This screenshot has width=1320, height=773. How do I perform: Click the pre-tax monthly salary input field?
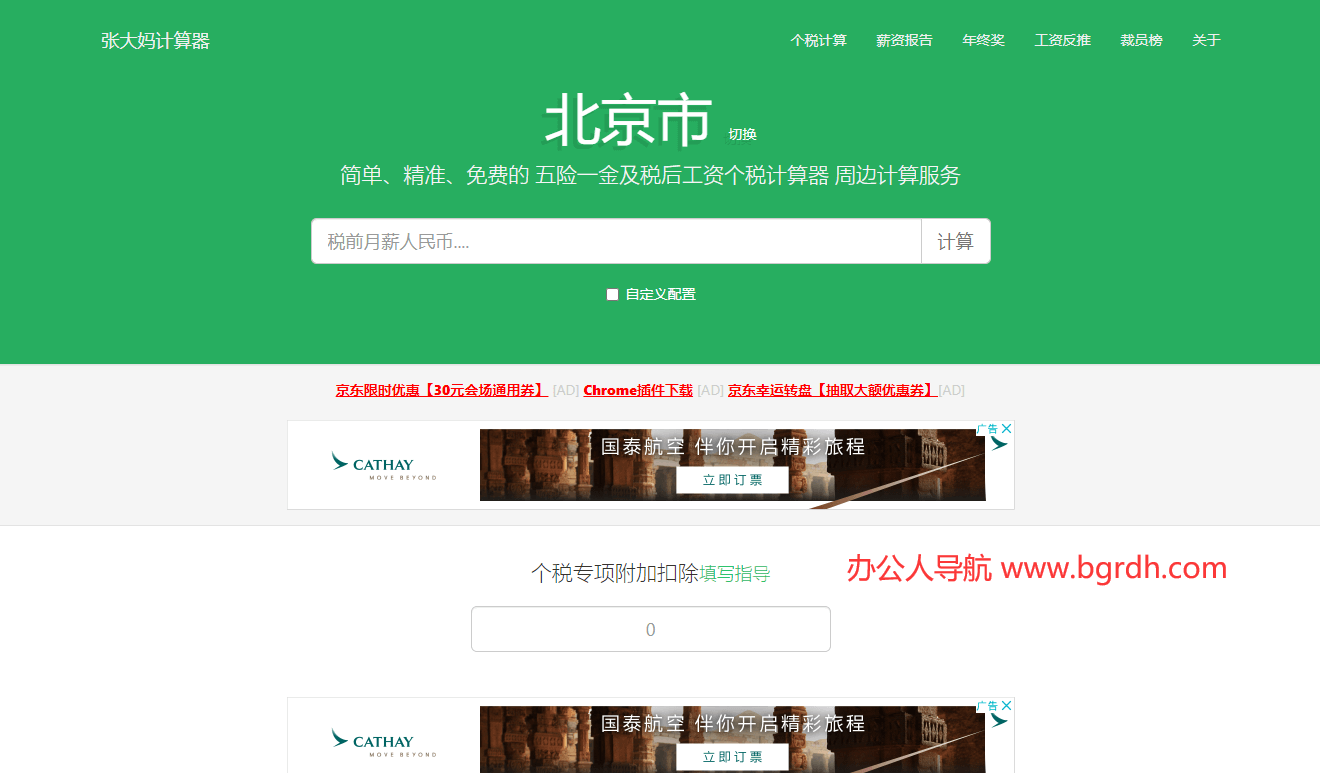(x=615, y=240)
